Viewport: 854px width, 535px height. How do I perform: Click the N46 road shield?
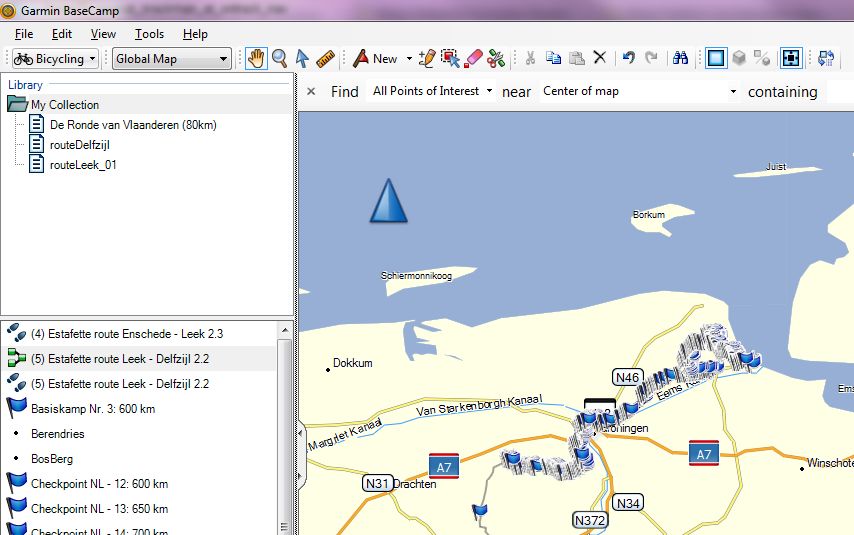click(x=627, y=378)
